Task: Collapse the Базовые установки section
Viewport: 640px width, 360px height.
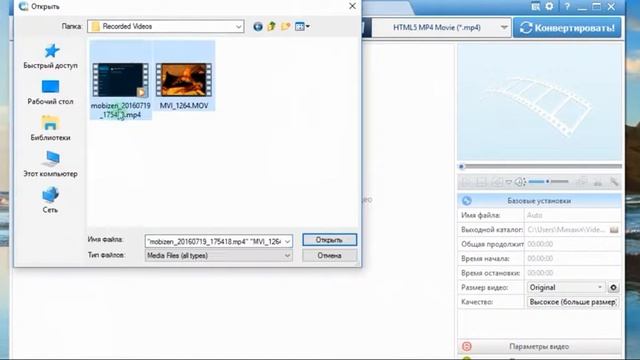Action: pos(540,200)
